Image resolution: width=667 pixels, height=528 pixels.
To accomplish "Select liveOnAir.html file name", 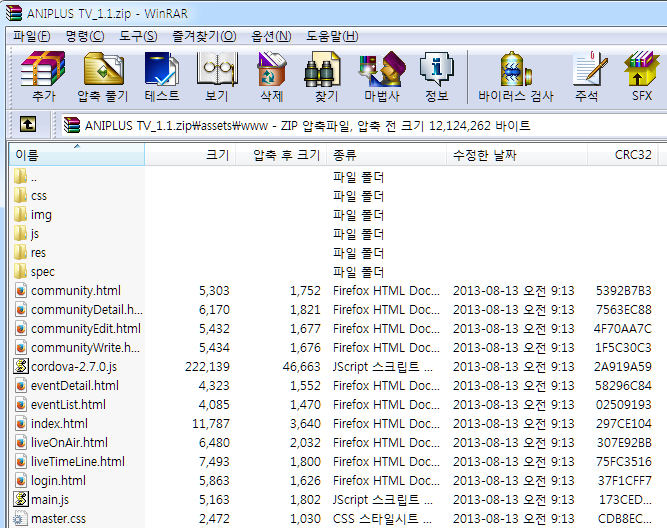I will coord(69,442).
